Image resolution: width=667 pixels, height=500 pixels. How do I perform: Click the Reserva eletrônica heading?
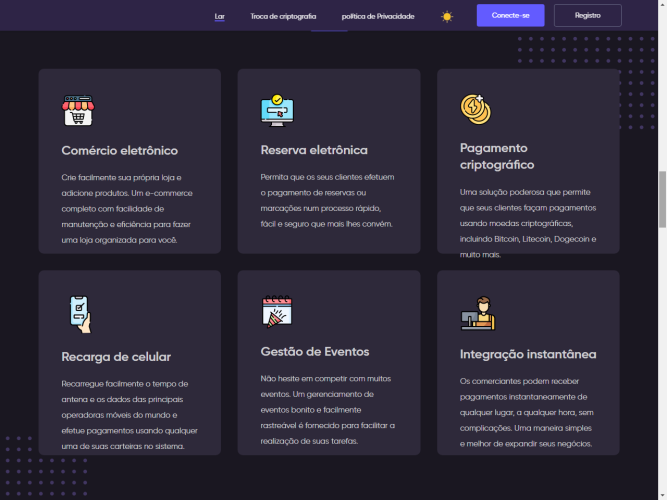click(314, 150)
